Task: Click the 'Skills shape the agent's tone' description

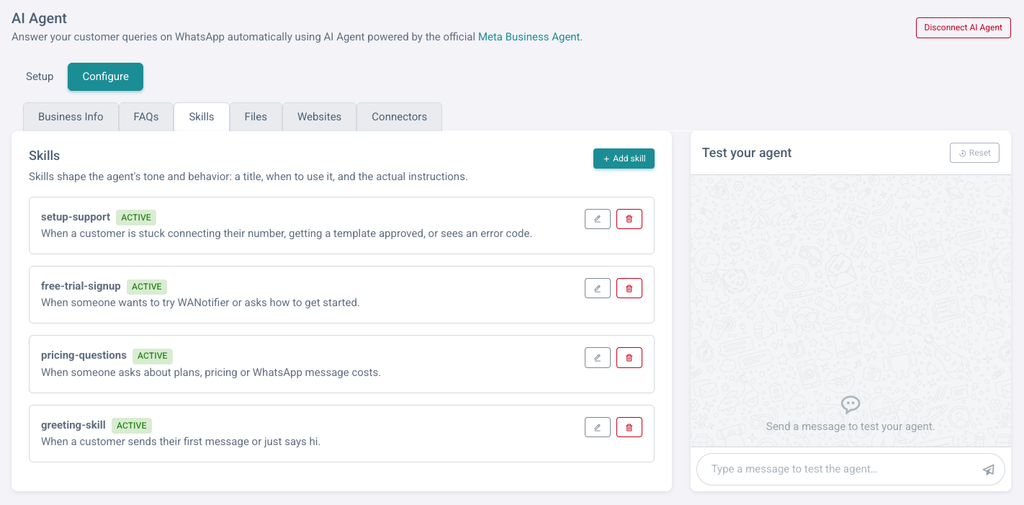Action: [x=248, y=176]
